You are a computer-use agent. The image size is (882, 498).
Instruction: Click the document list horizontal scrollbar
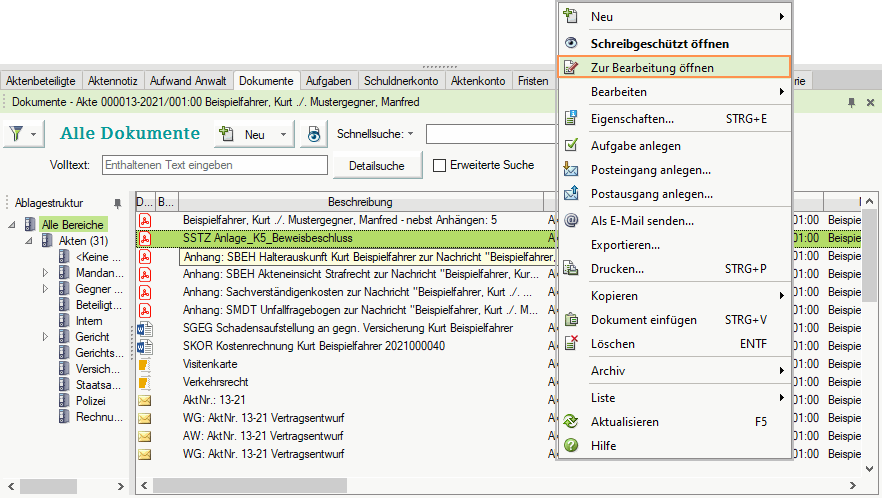340,485
